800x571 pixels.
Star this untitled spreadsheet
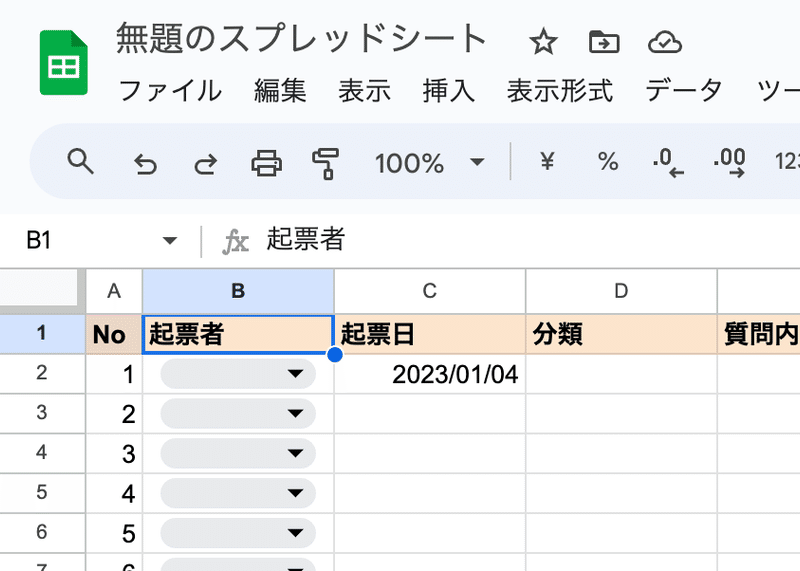[x=543, y=42]
